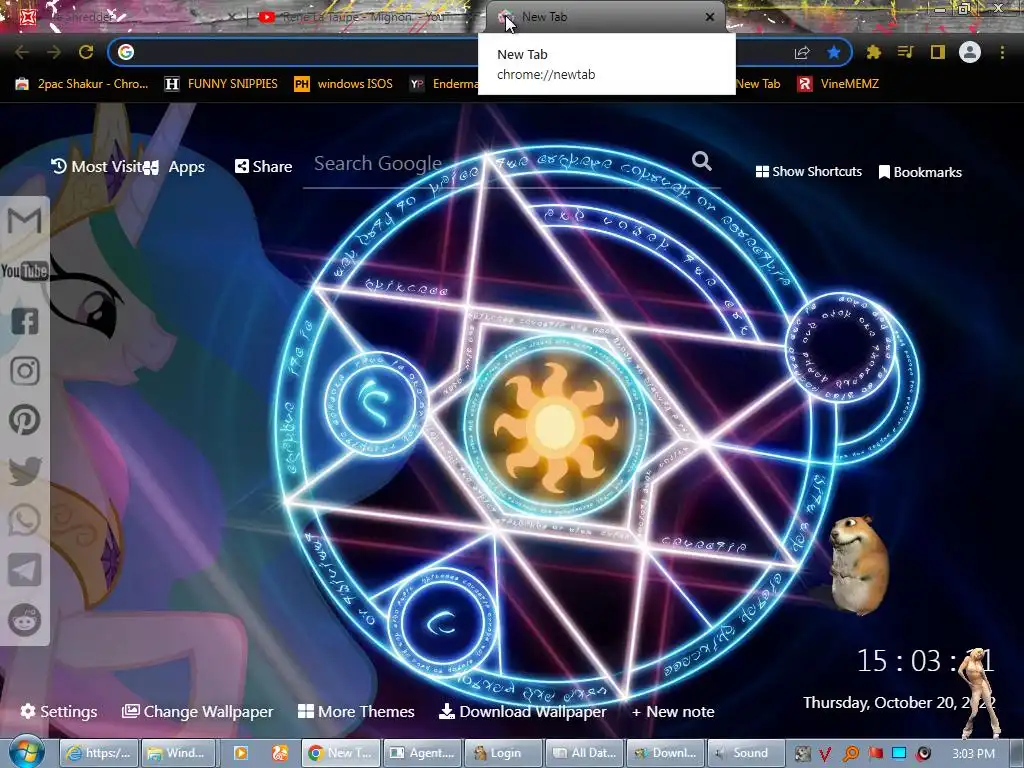Go back using the back arrow
Screen dimensions: 1024x768
[22, 52]
